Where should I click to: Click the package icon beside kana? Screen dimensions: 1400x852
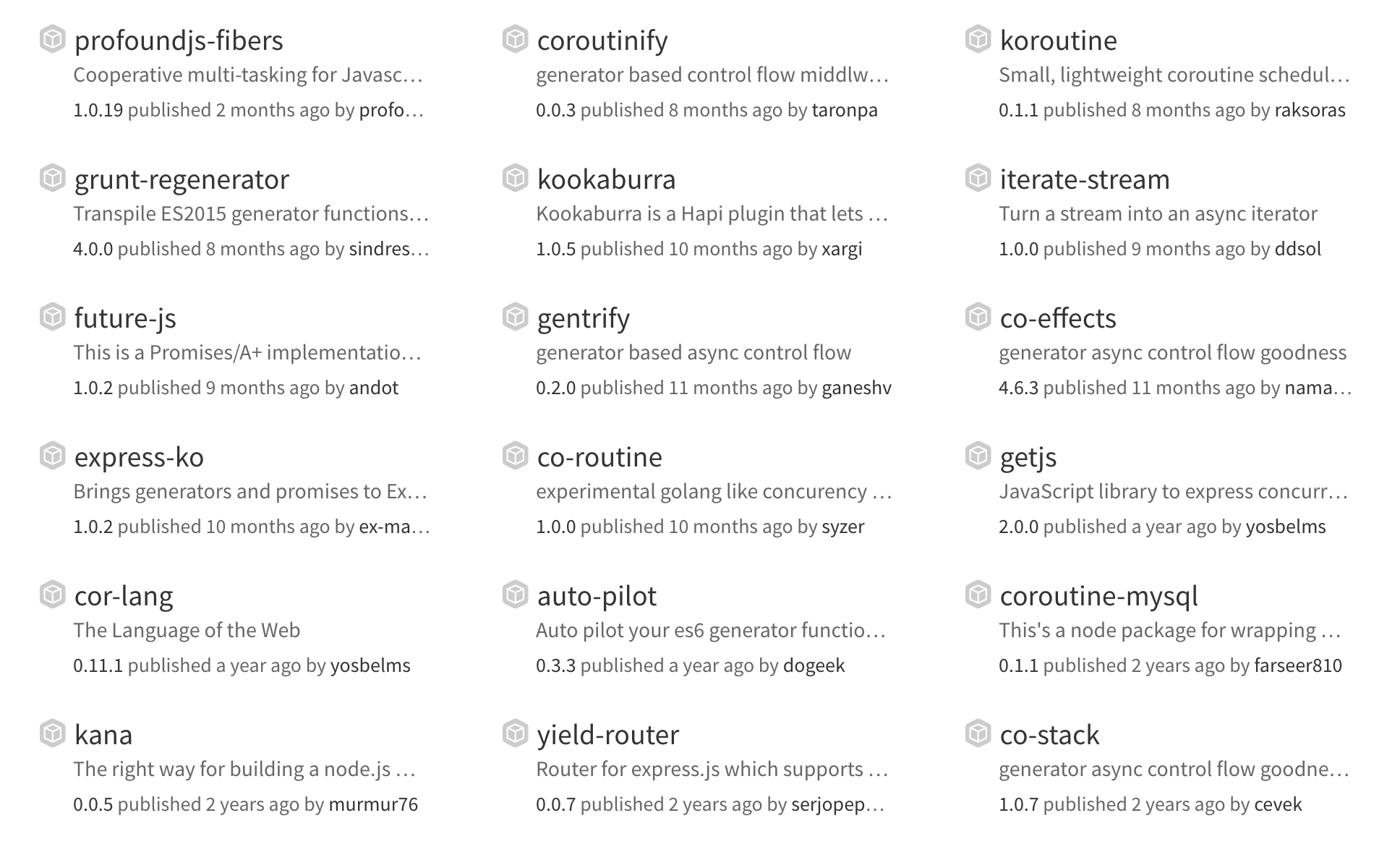(52, 733)
